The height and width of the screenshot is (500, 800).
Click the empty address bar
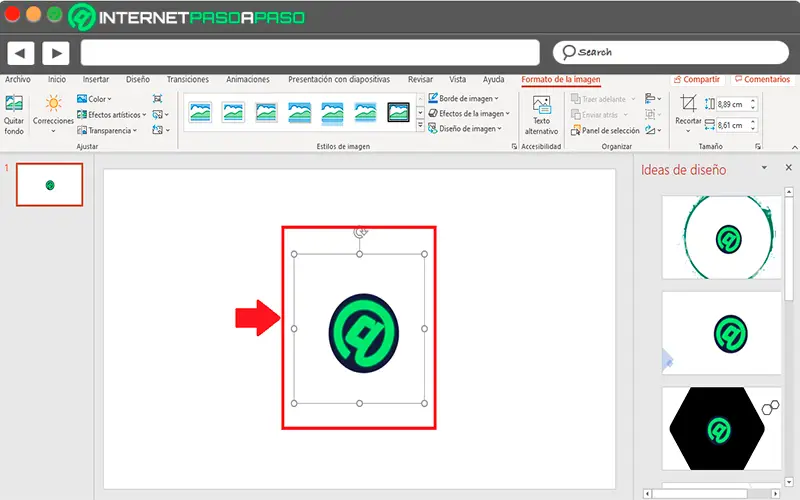tap(310, 53)
